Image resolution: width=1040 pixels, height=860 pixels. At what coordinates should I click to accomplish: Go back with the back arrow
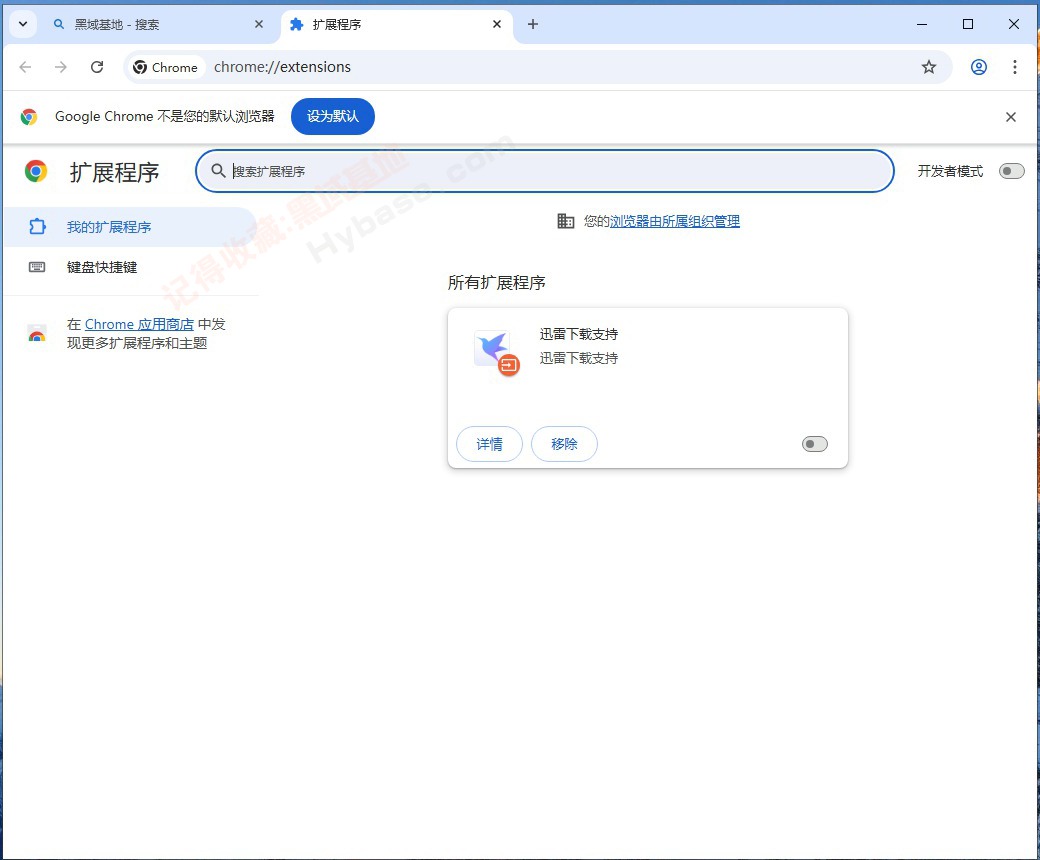click(25, 67)
